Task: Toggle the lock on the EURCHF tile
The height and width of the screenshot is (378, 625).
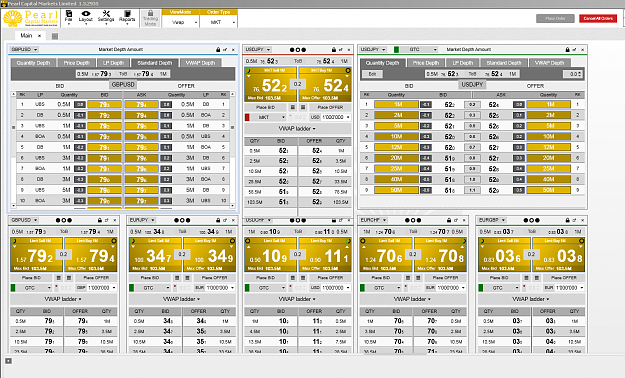Action: point(449,220)
